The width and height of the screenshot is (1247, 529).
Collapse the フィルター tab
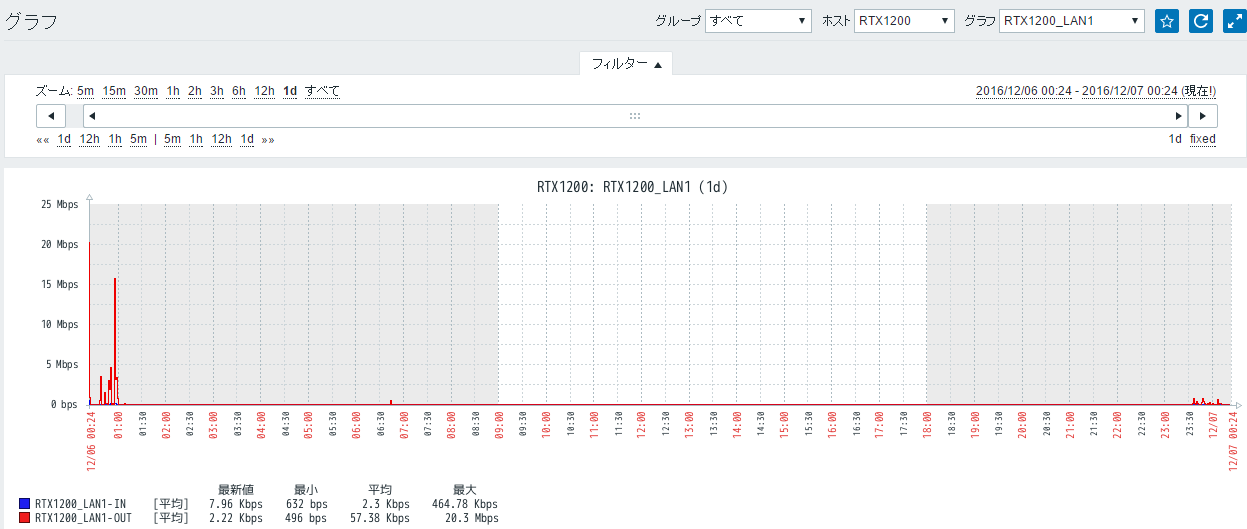[626, 64]
